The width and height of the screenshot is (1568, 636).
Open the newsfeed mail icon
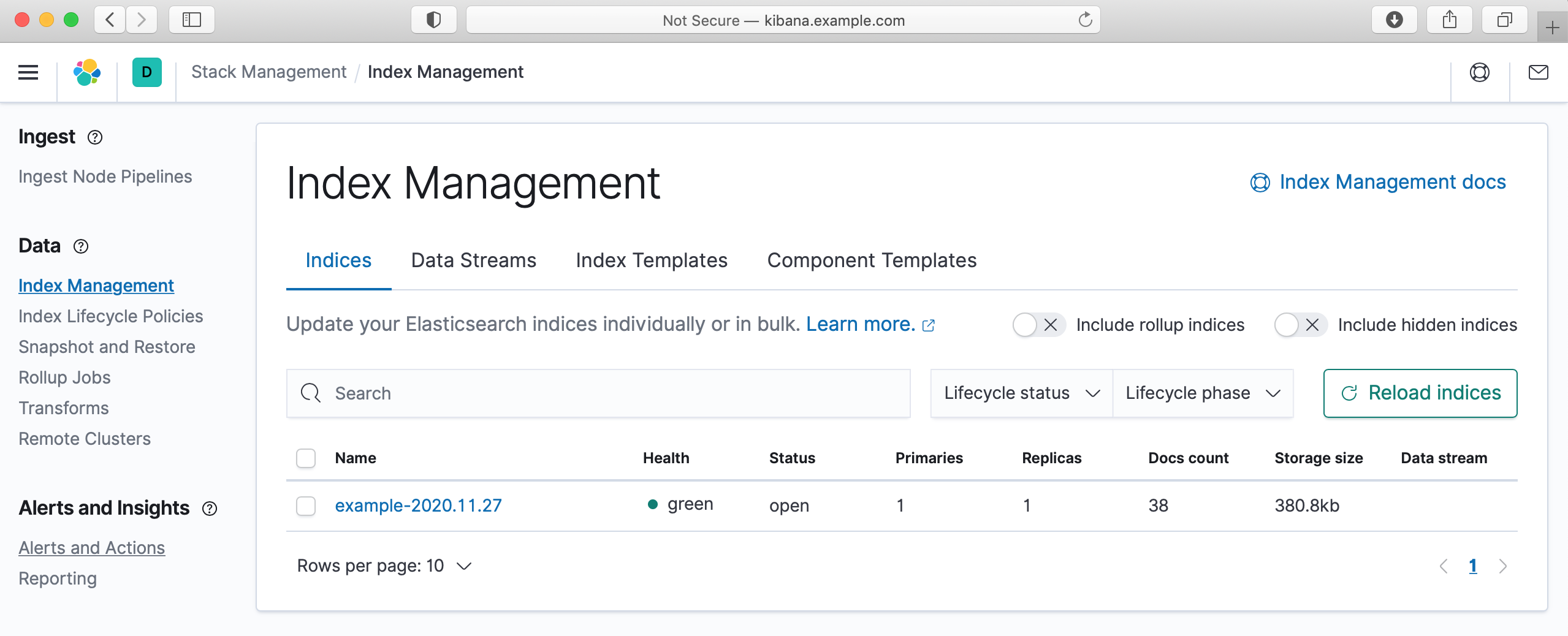pyautogui.click(x=1539, y=72)
